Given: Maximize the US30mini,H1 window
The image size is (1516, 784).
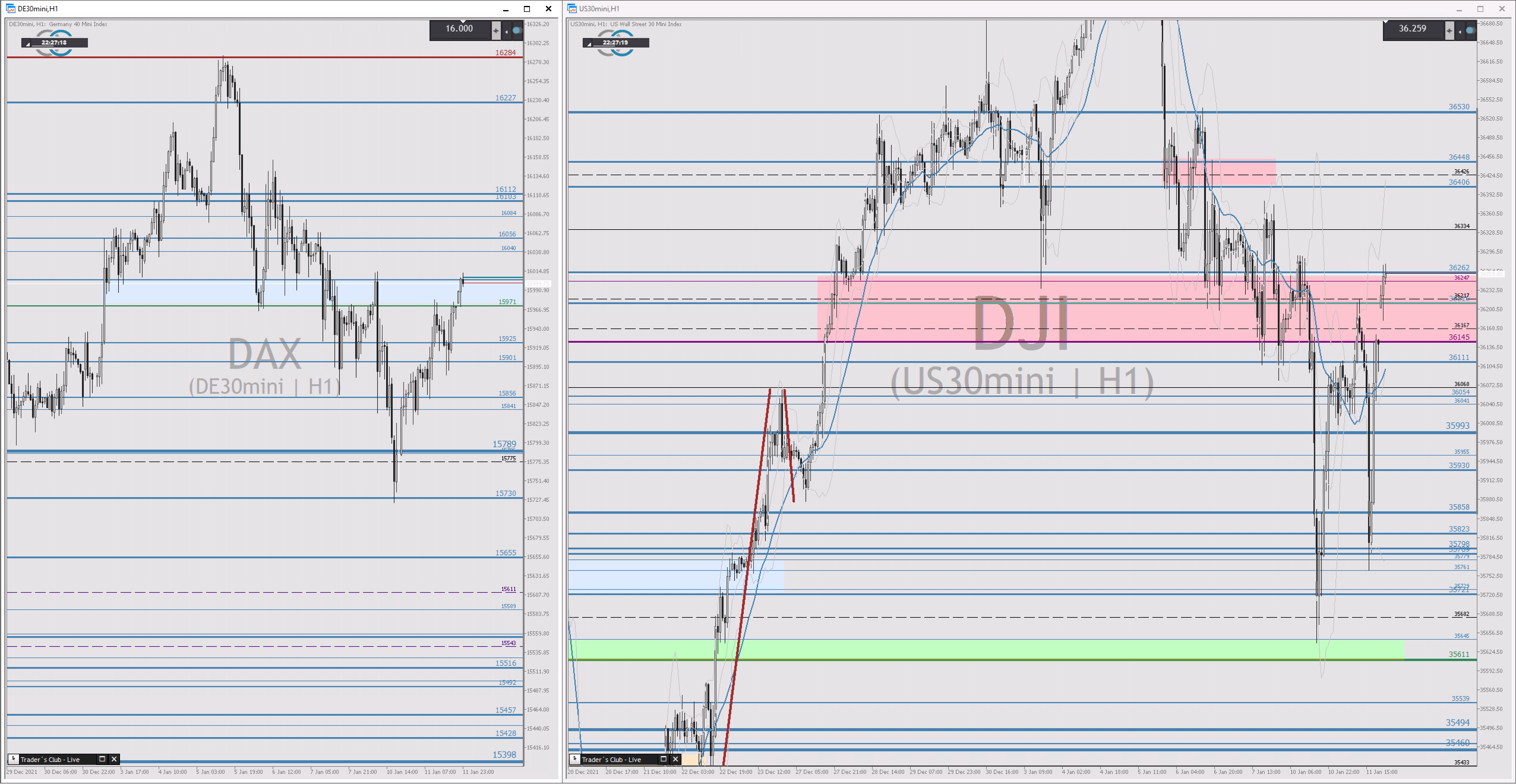Looking at the screenshot, I should pyautogui.click(x=1480, y=9).
